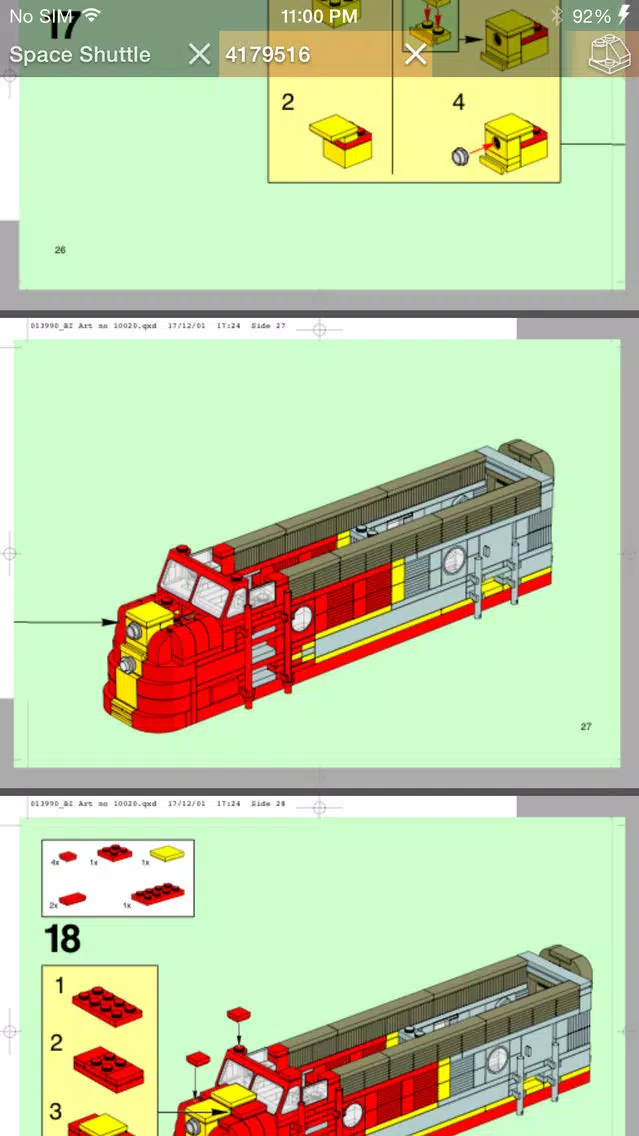Tap the 2x red tile in parts box
The width and height of the screenshot is (639, 1136).
(x=72, y=899)
